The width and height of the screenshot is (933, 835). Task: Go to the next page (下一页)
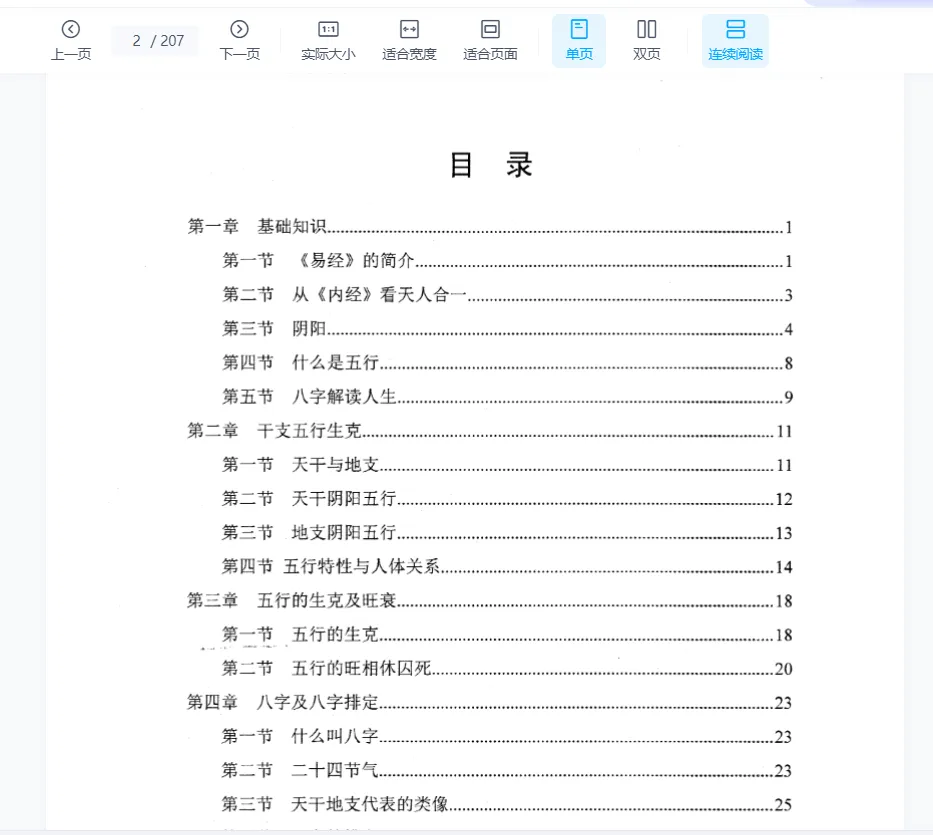click(x=240, y=40)
